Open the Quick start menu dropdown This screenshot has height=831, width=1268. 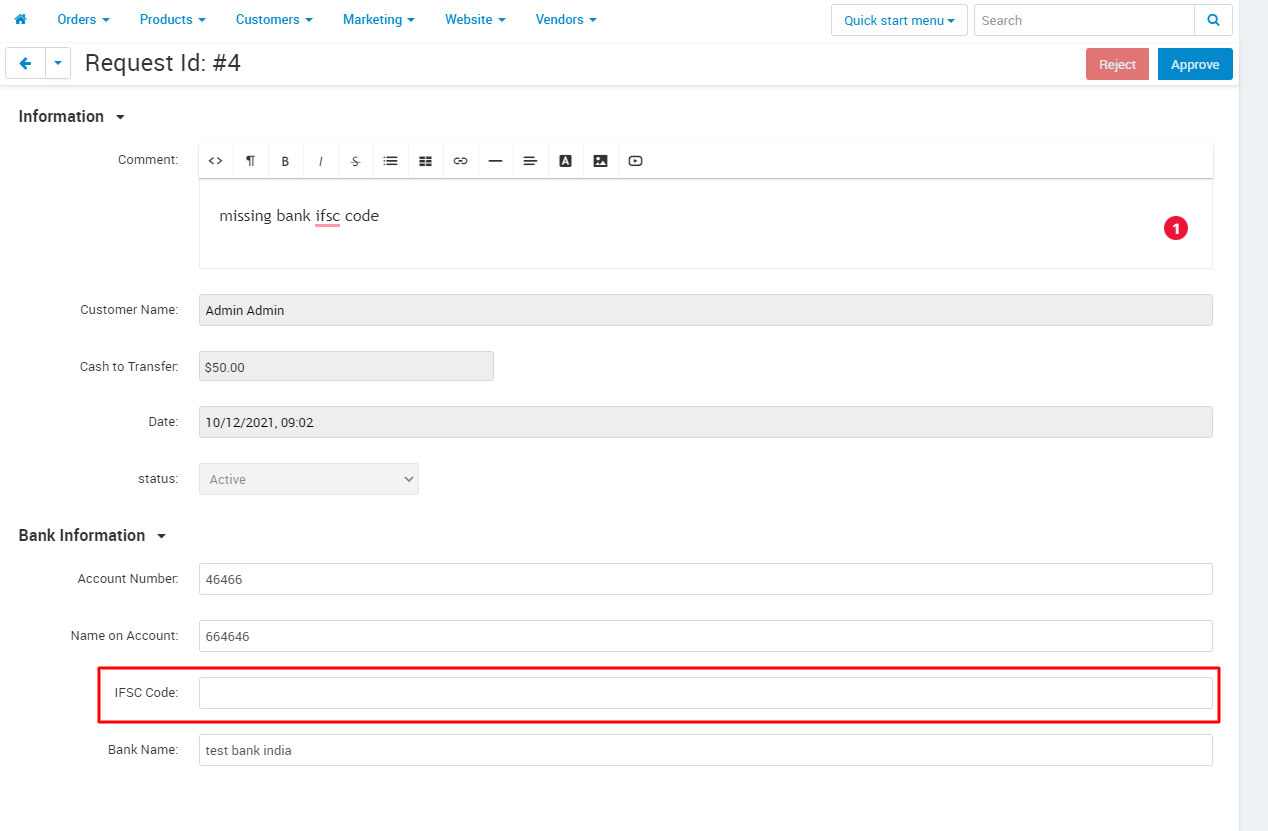coord(899,20)
